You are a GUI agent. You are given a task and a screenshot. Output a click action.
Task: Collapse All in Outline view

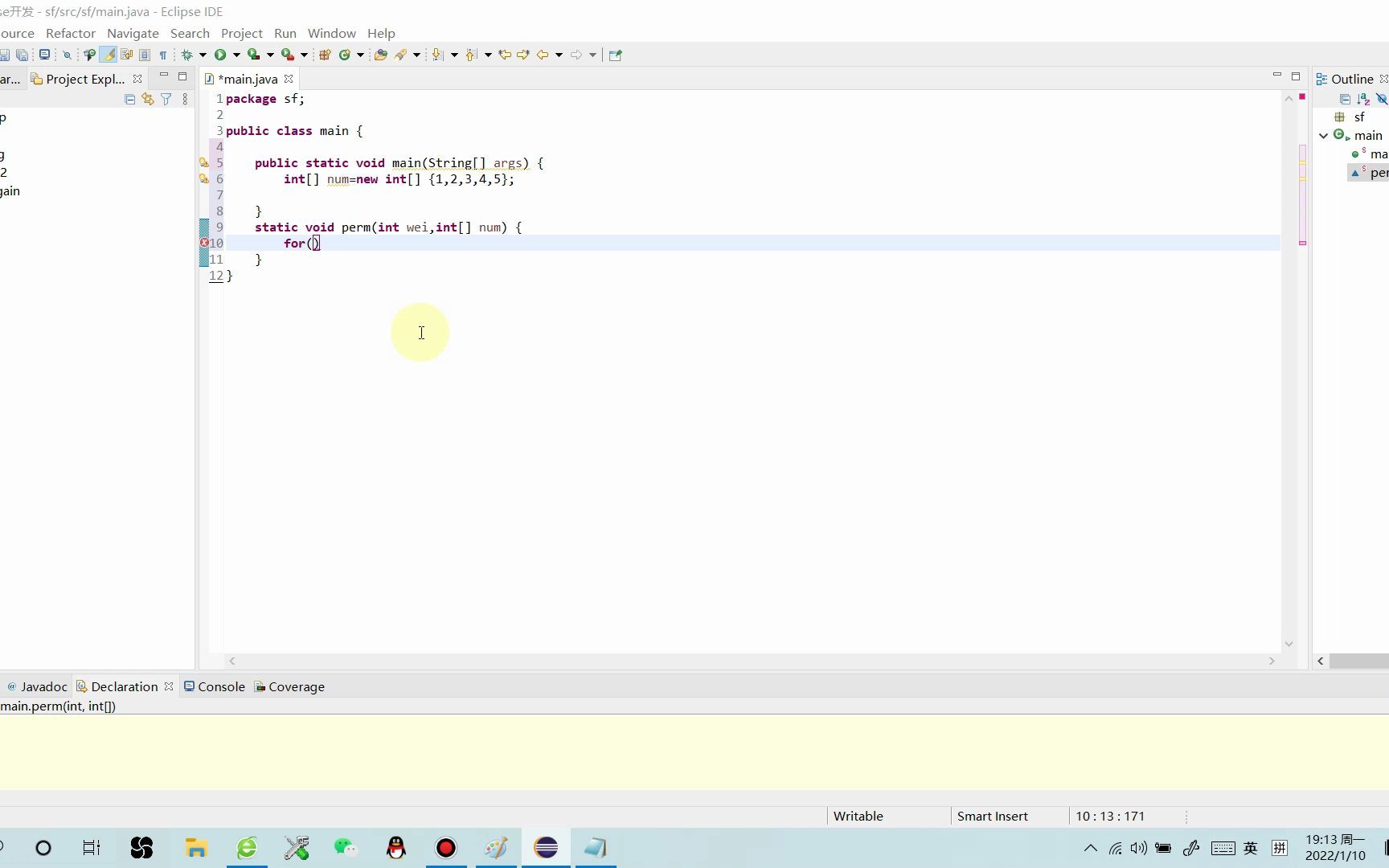tap(1345, 99)
